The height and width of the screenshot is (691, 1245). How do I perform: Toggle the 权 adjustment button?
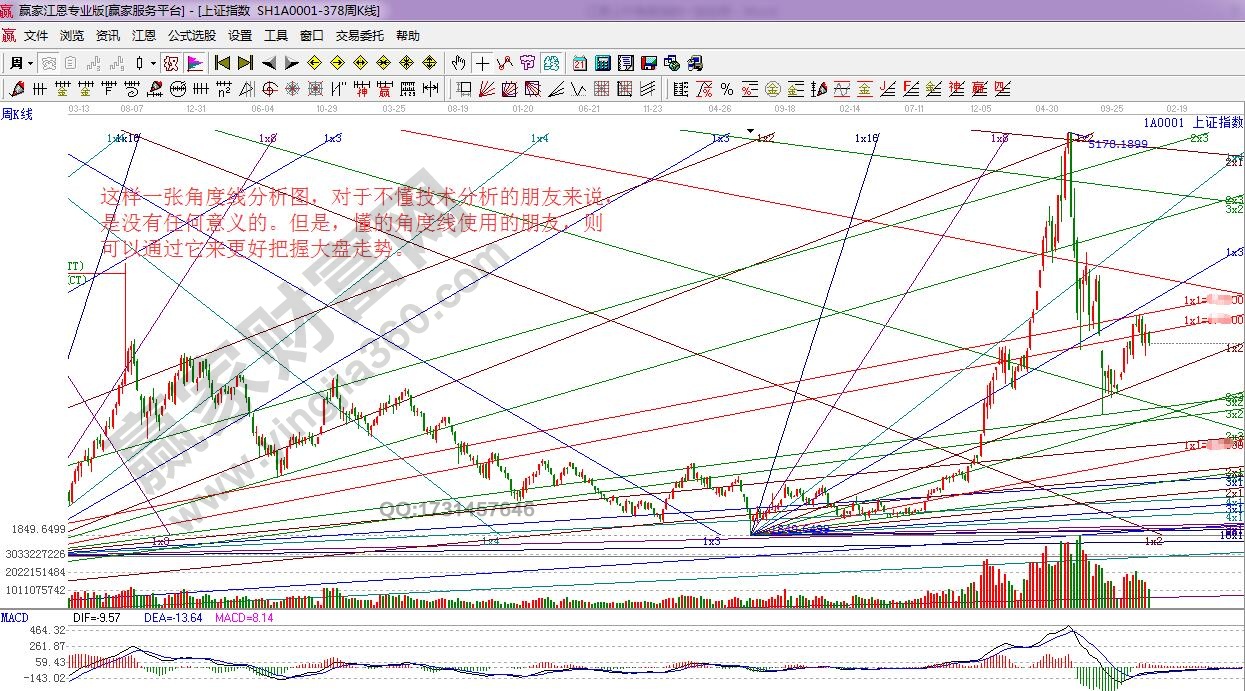pos(171,63)
